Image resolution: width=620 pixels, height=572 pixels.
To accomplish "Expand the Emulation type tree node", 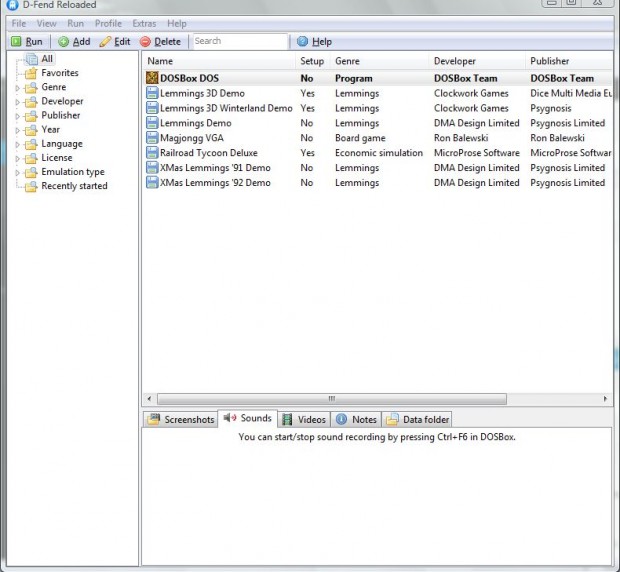I will pyautogui.click(x=17, y=173).
